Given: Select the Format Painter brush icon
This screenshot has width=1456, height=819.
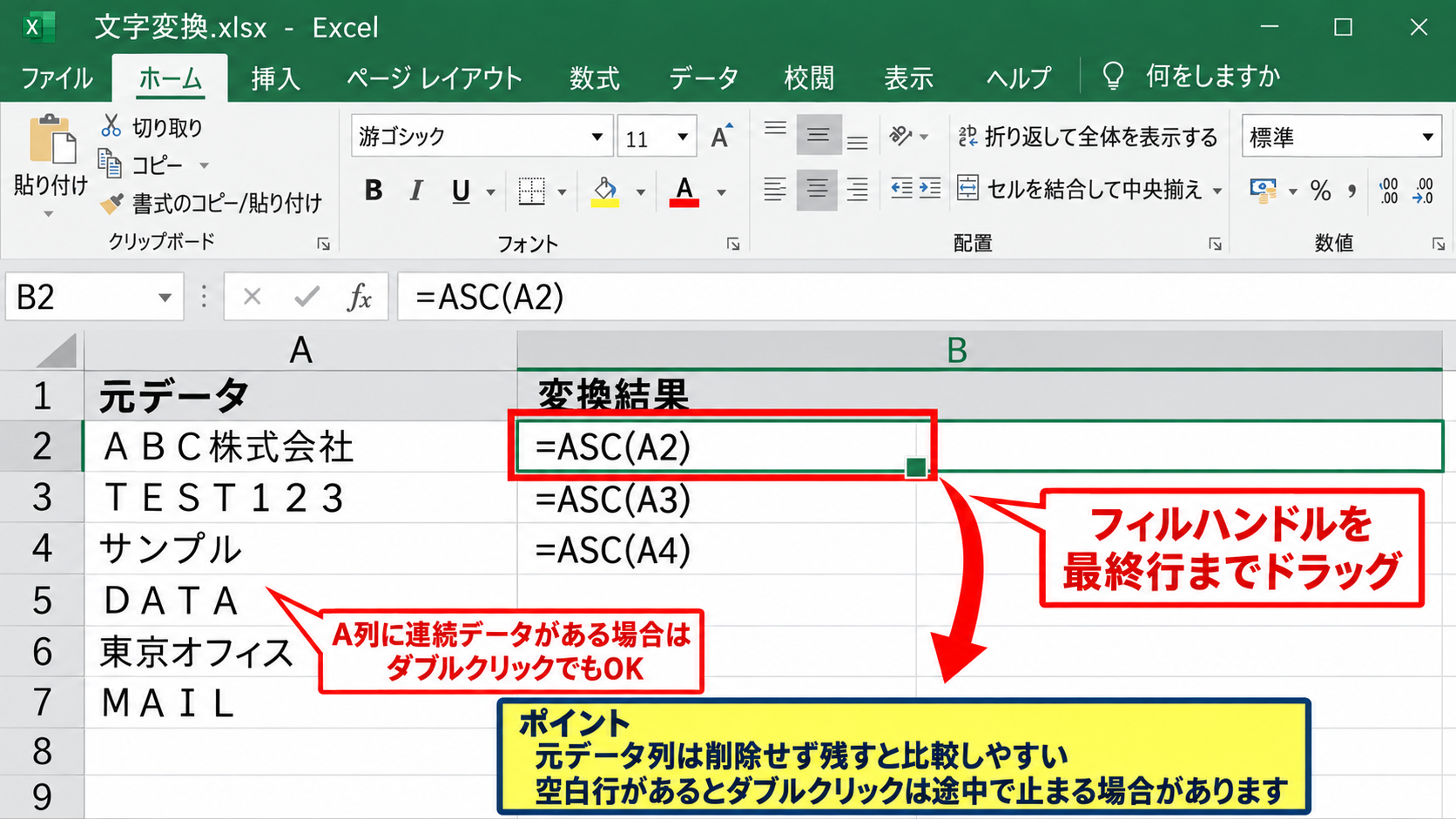Looking at the screenshot, I should pyautogui.click(x=111, y=204).
